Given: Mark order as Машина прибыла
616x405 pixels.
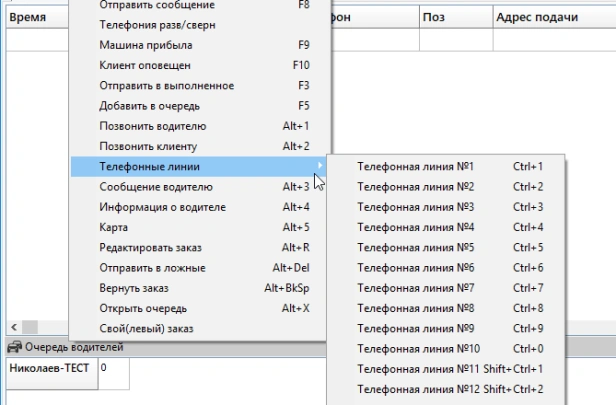Looking at the screenshot, I should tap(146, 45).
